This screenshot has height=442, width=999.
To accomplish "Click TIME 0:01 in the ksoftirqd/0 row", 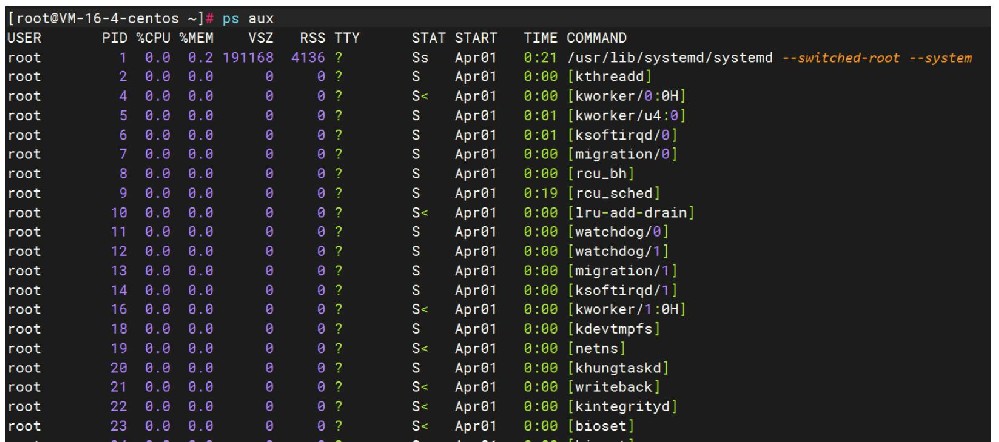I will tap(540, 135).
